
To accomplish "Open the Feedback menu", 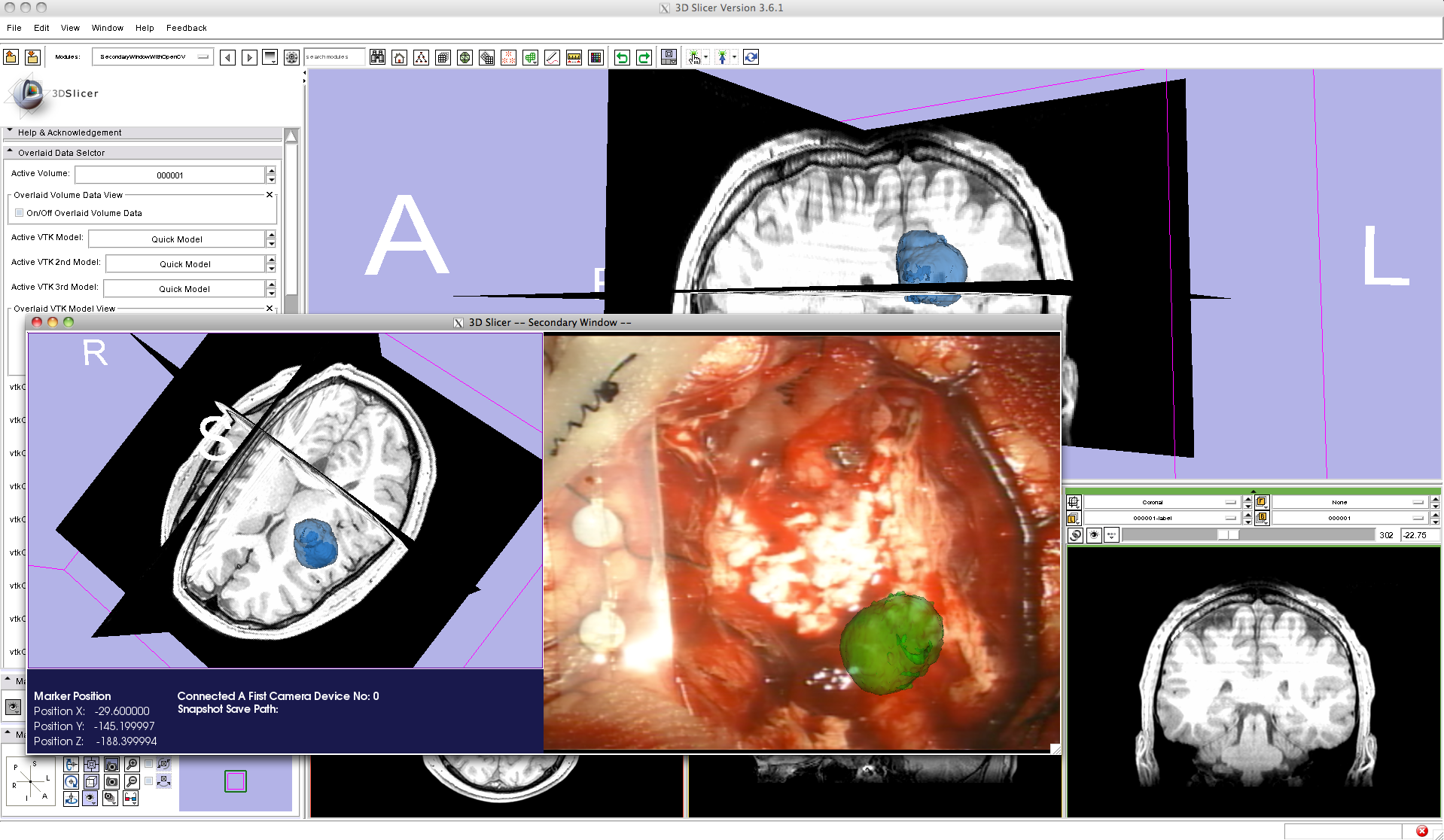I will [x=186, y=28].
